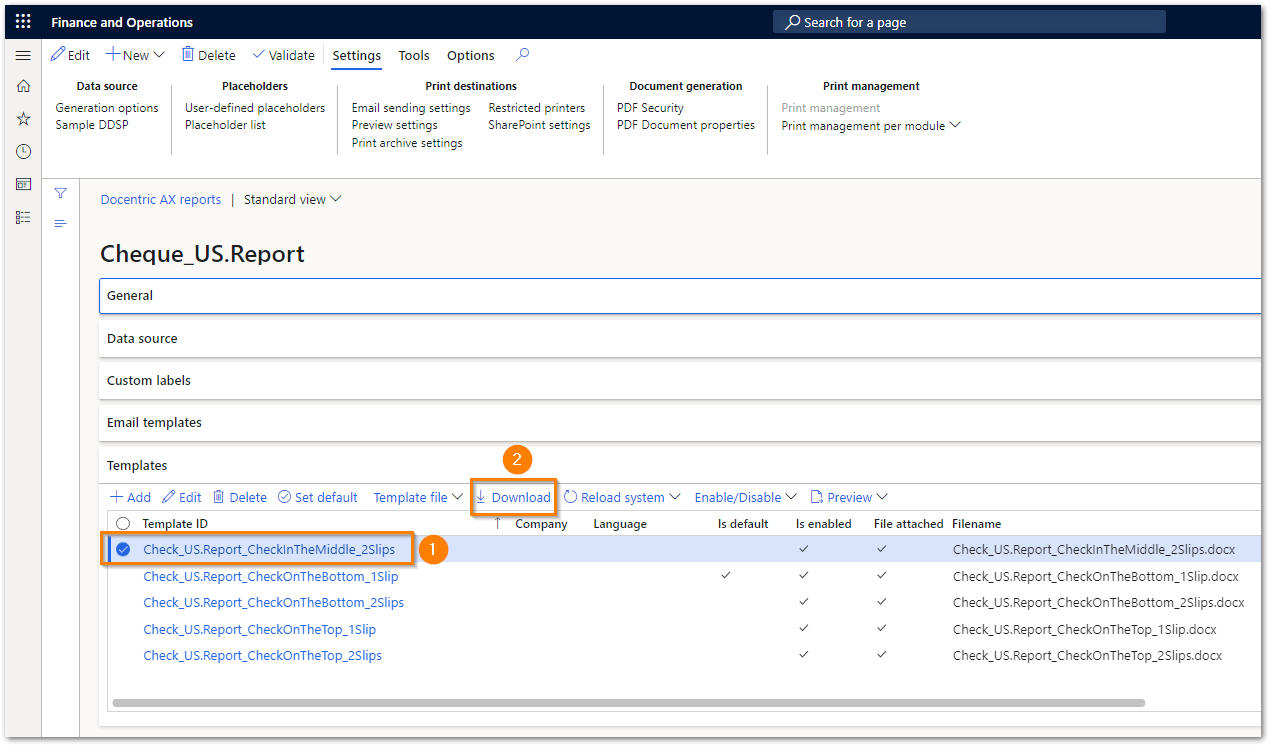1270x746 pixels.
Task: Click Delete in the Templates toolbar
Action: 240,497
